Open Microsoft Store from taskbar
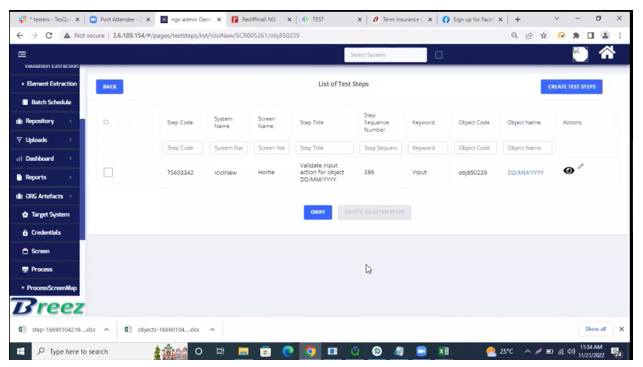This screenshot has height=367, width=643. point(266,351)
